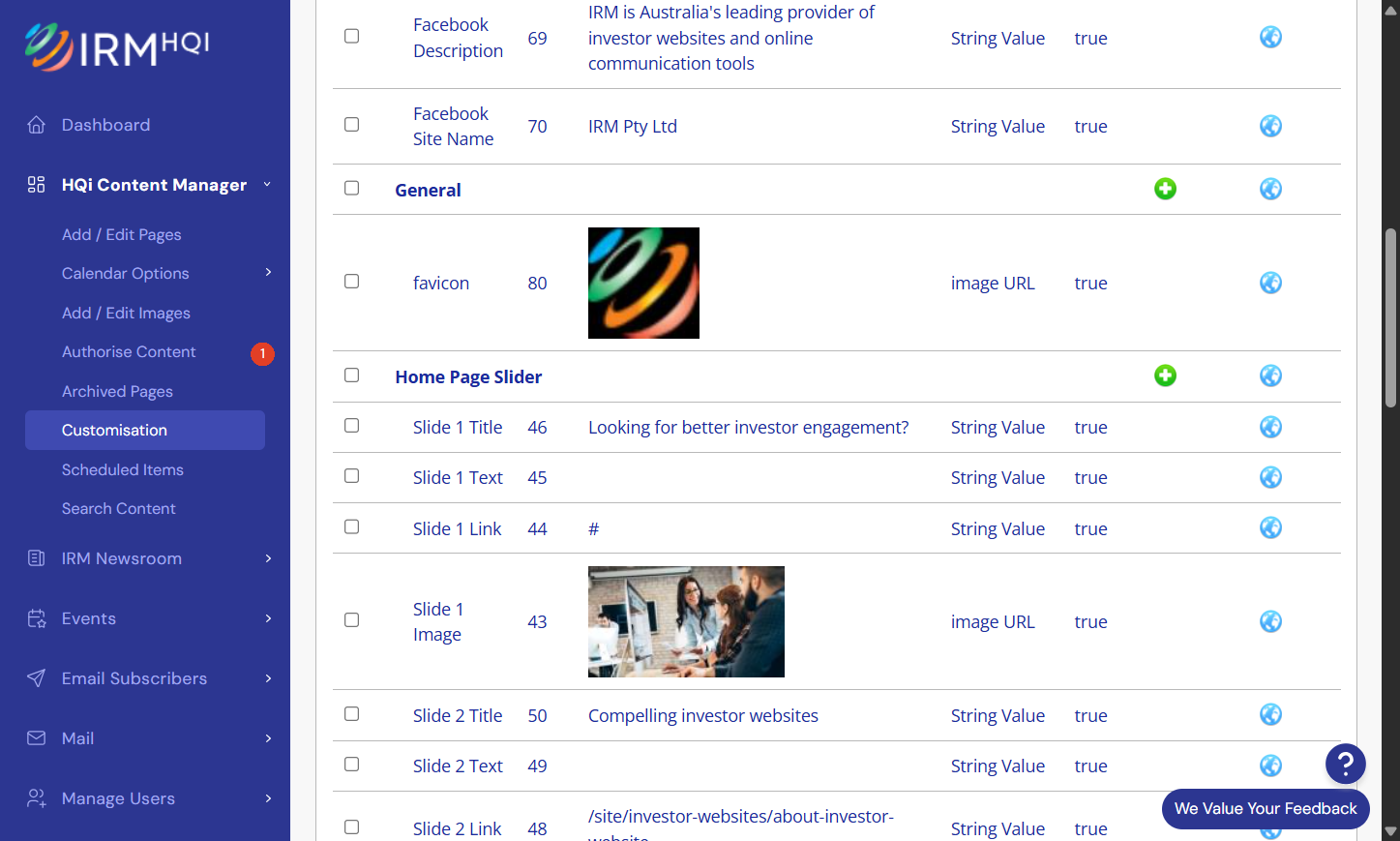
Task: Select the Slide 2 Title checkbox
Action: [x=352, y=714]
